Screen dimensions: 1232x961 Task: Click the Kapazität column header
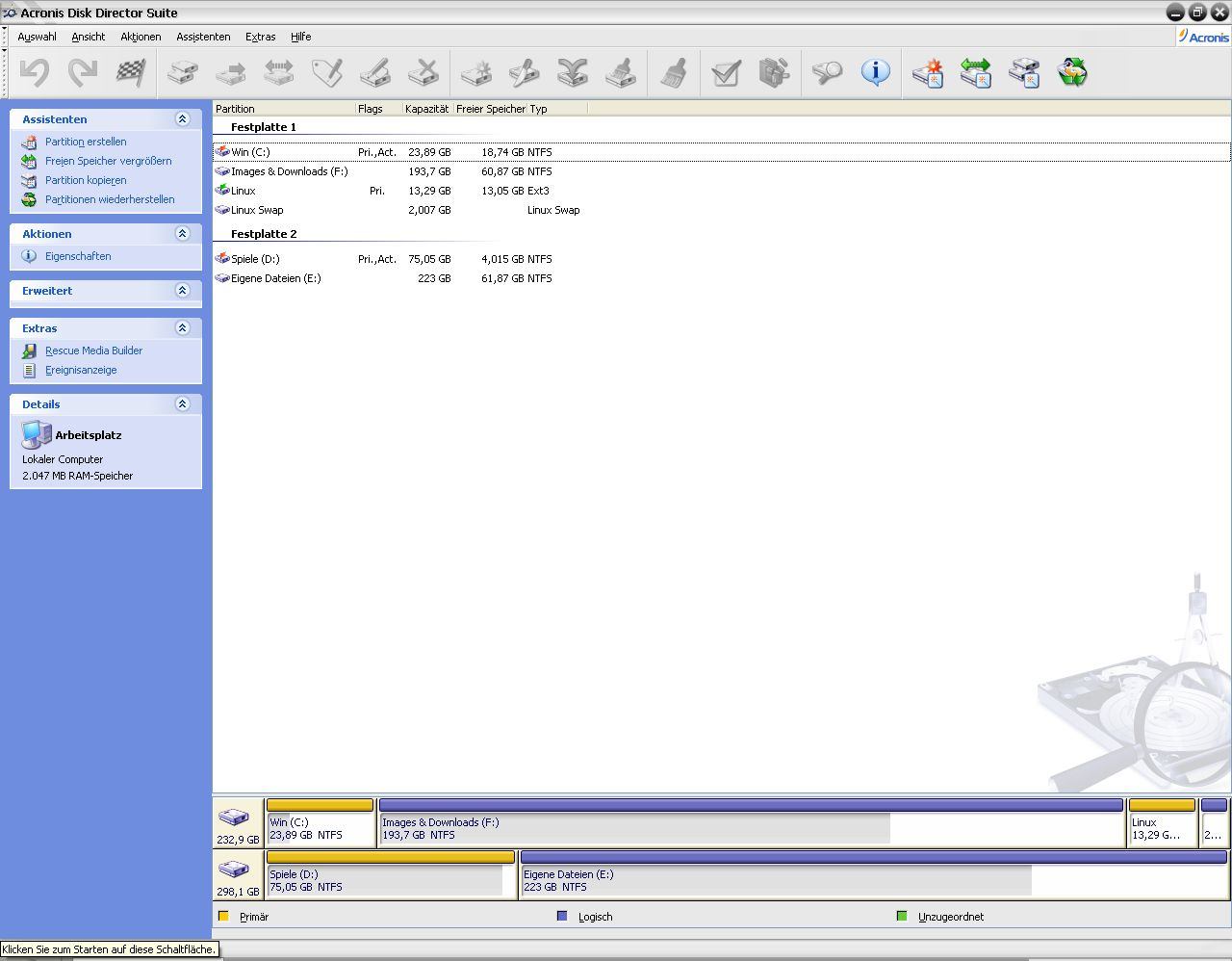coord(427,109)
